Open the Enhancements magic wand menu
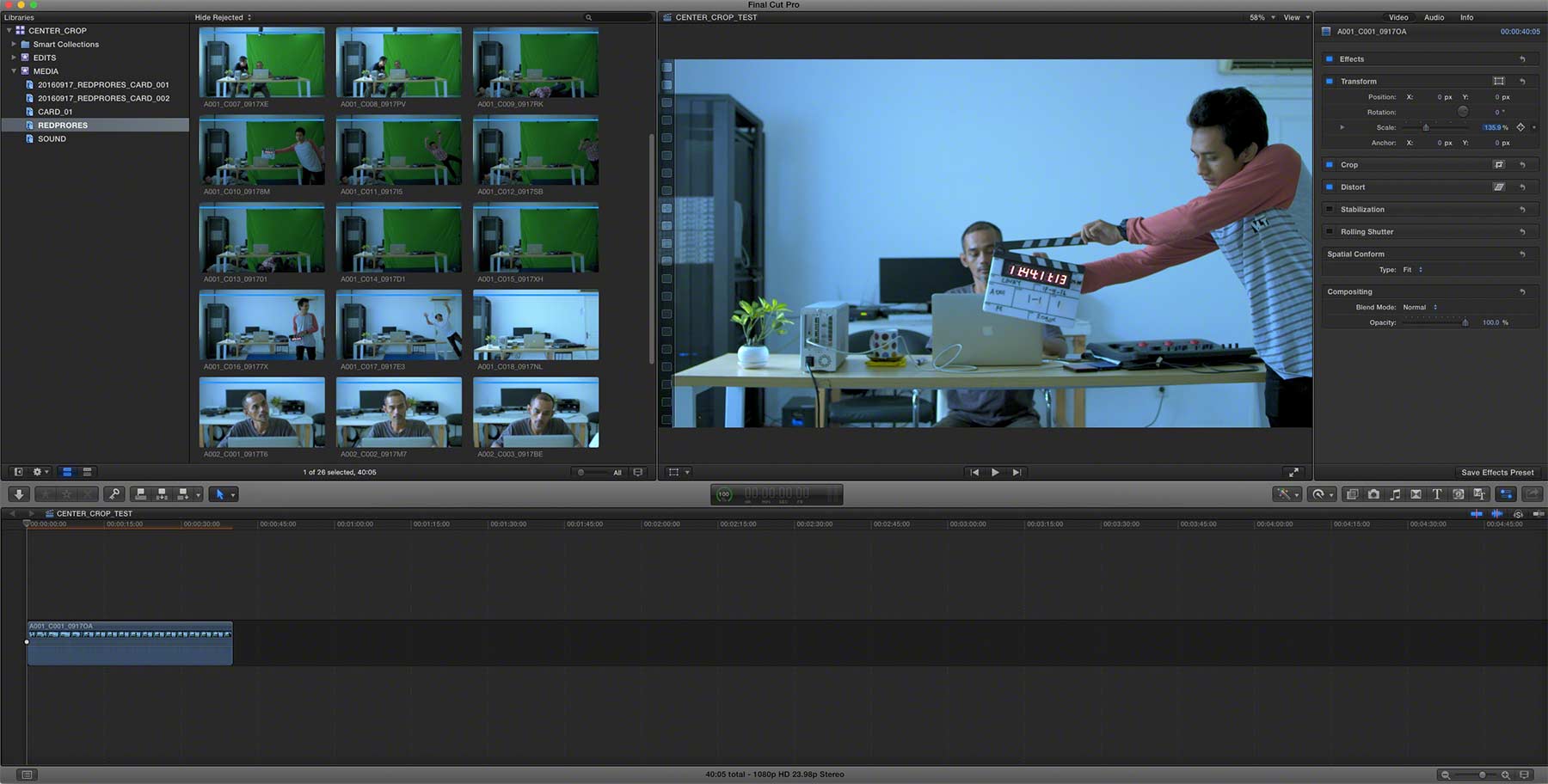This screenshot has height=784, width=1548. coord(1286,494)
